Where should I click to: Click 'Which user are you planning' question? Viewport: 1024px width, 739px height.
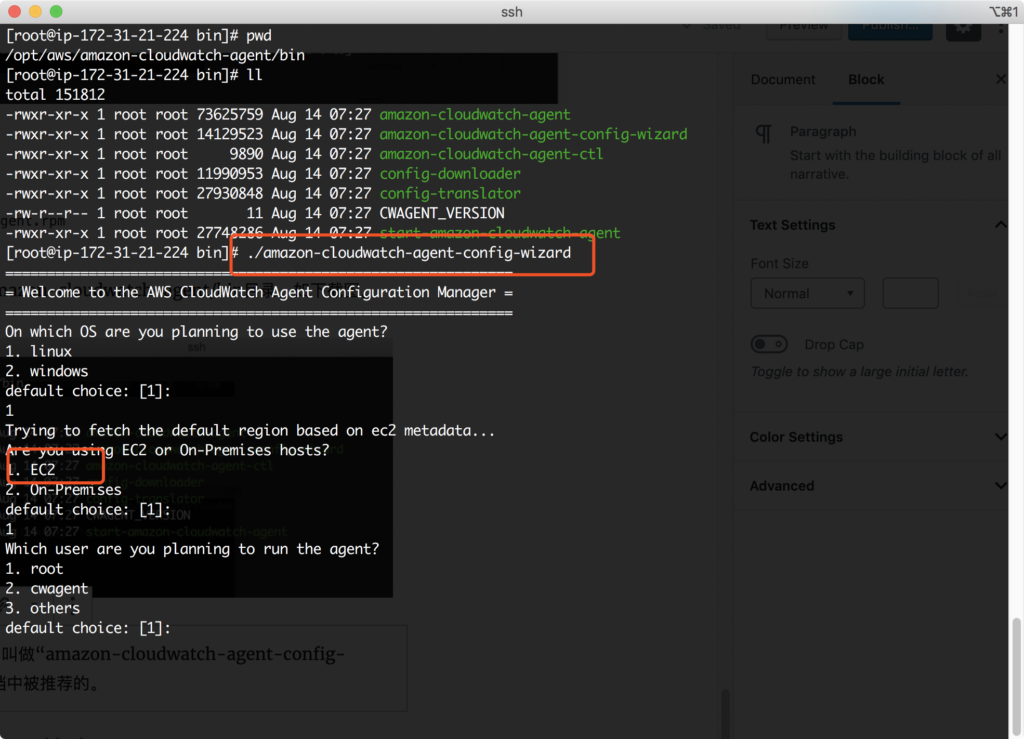(x=192, y=549)
